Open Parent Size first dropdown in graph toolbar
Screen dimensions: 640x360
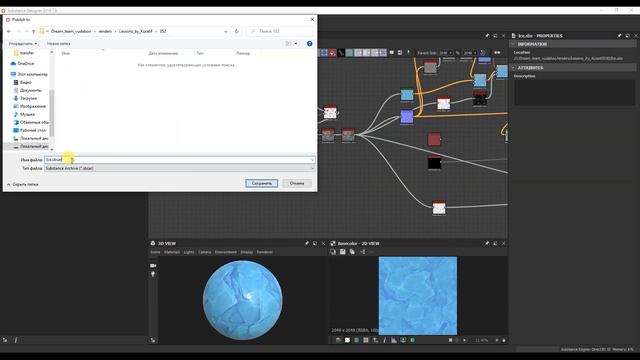(446, 53)
